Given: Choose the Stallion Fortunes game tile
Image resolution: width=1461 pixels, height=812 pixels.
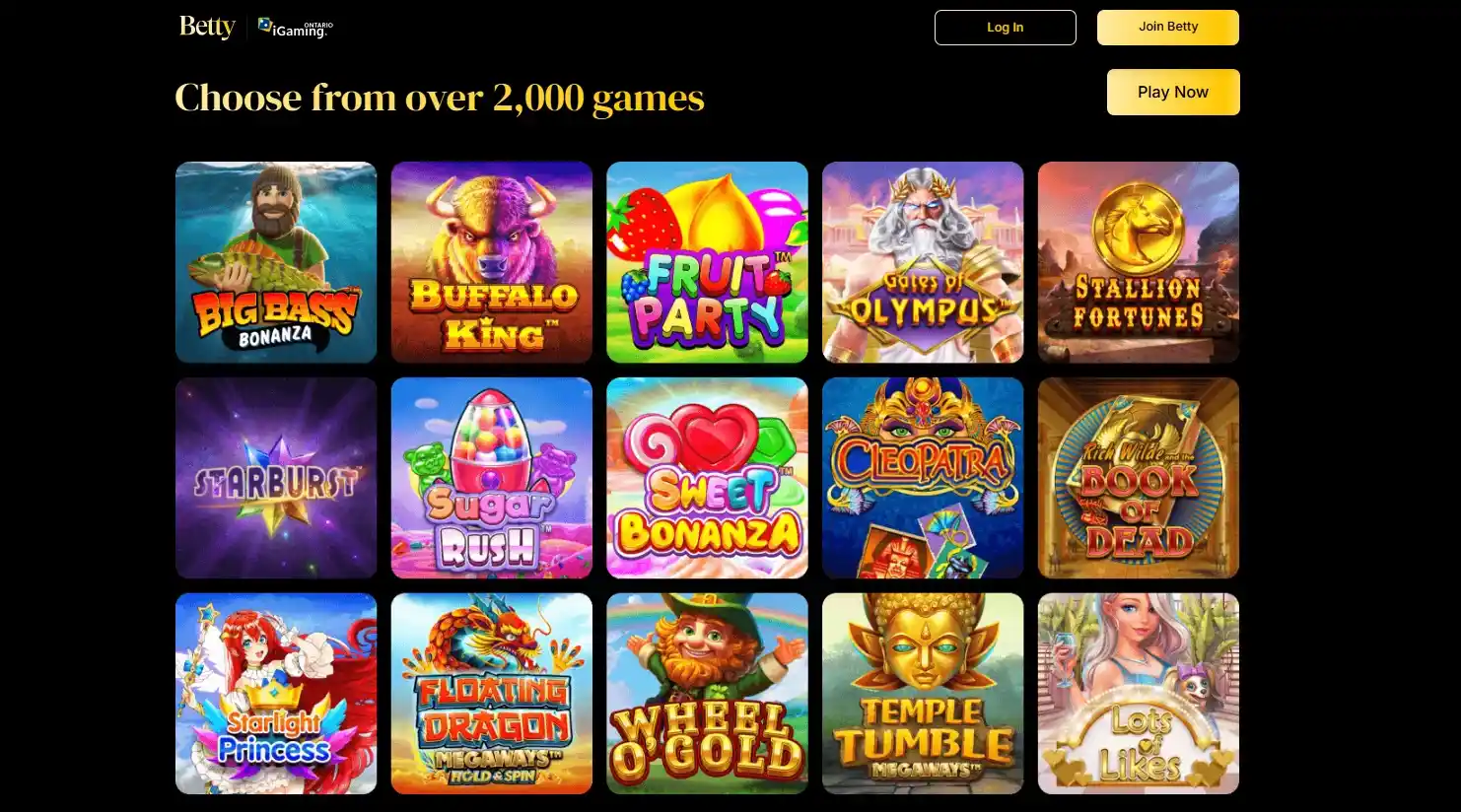Looking at the screenshot, I should pyautogui.click(x=1139, y=262).
